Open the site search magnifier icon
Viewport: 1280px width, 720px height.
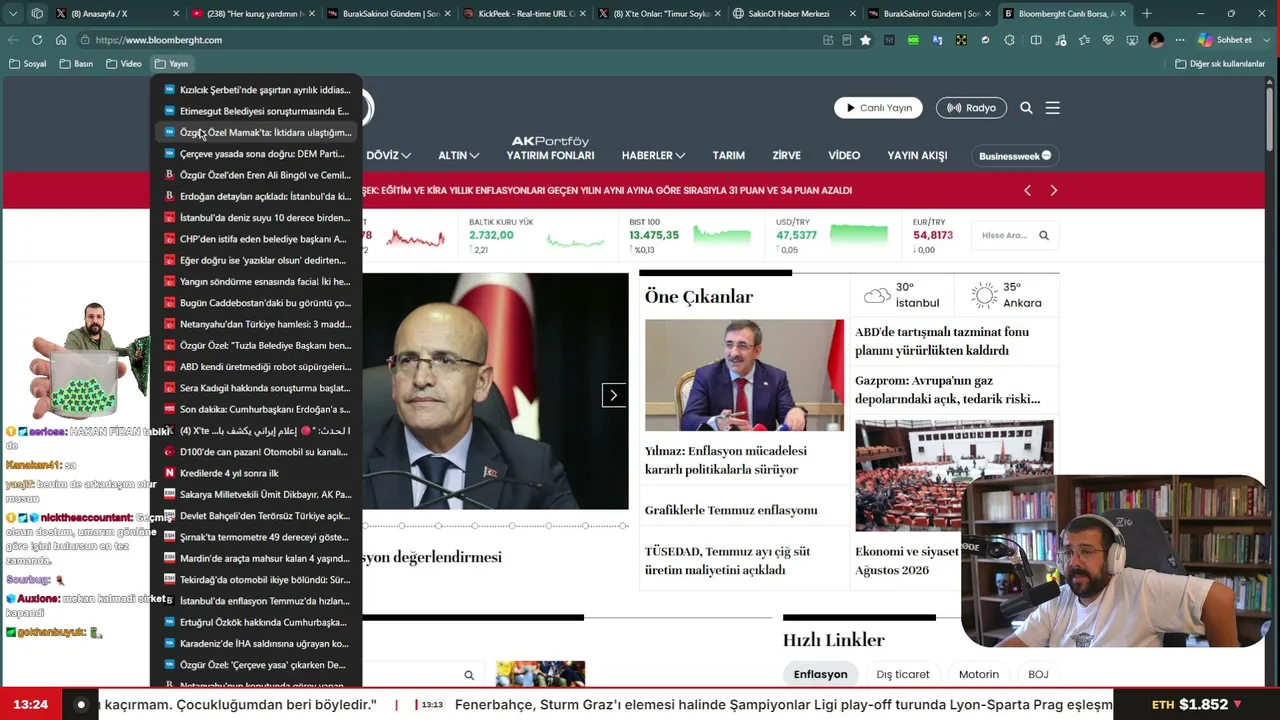coord(1026,108)
